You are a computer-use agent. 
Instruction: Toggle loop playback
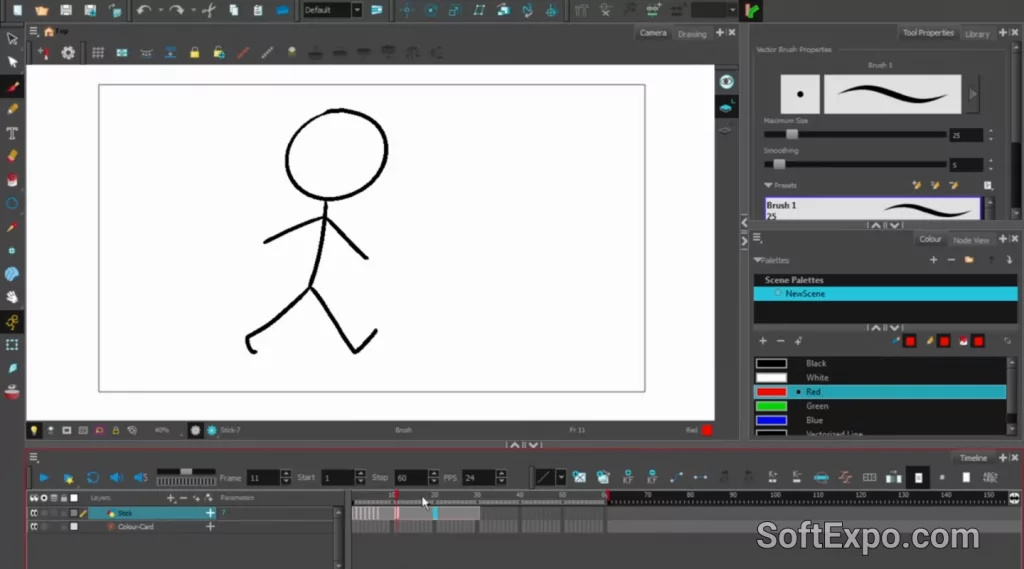pos(93,478)
